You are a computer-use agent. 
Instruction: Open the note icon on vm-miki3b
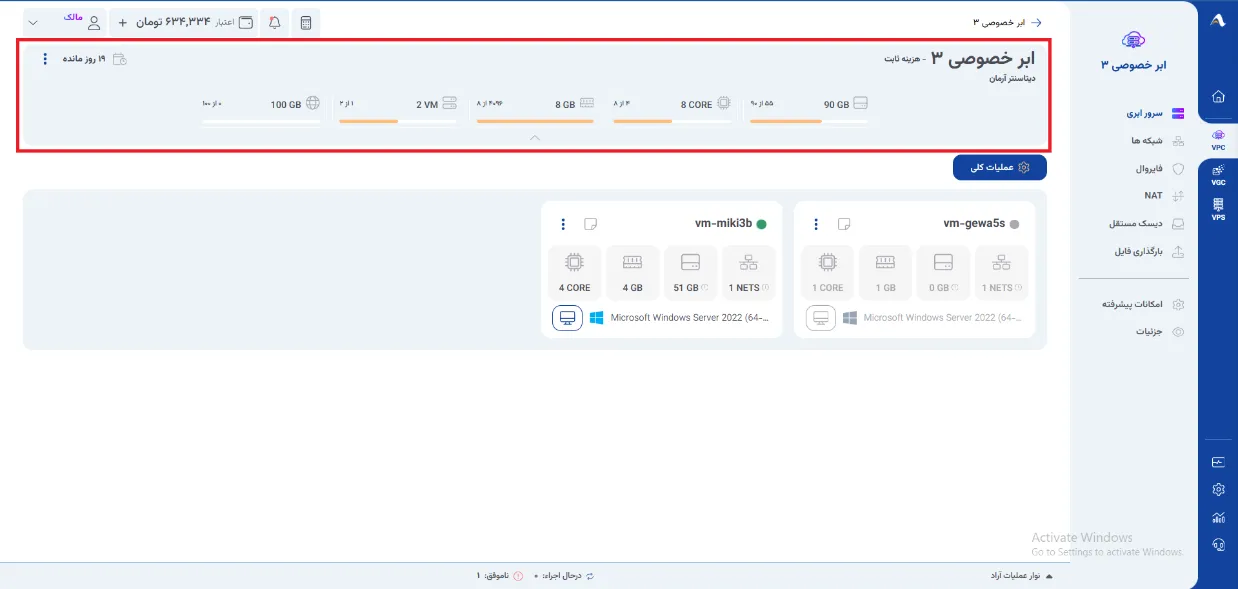tap(591, 224)
